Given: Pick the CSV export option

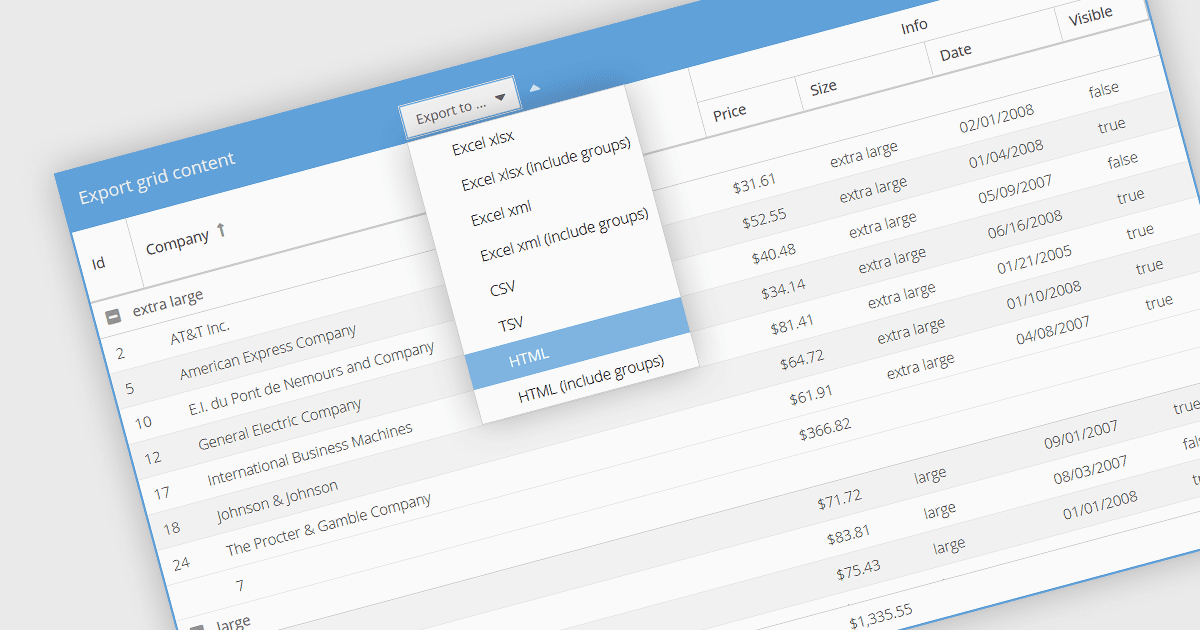Looking at the screenshot, I should click(503, 289).
